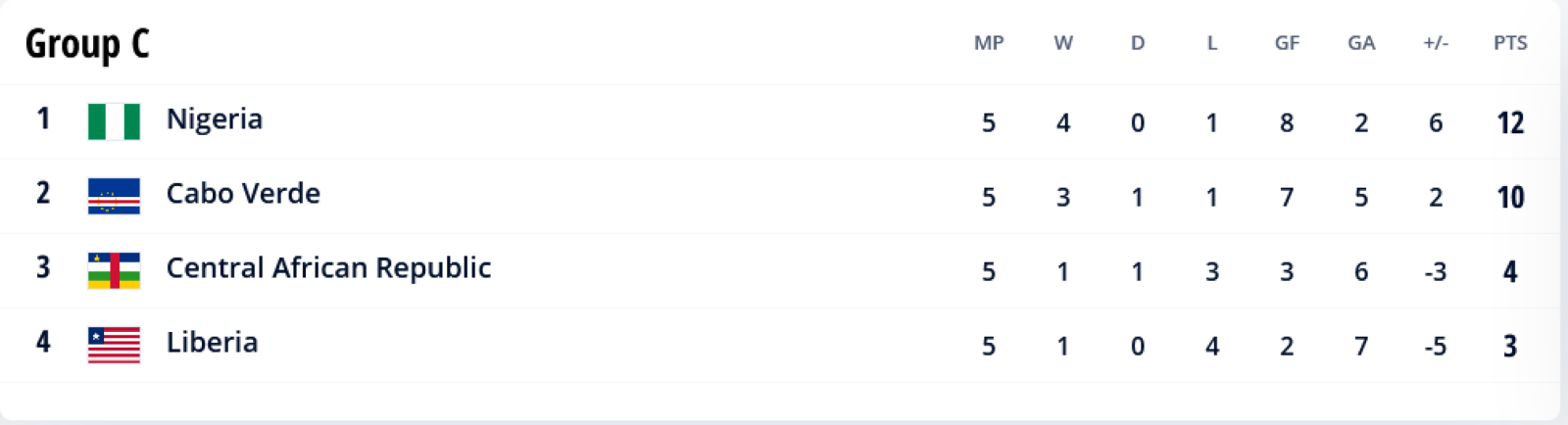Image resolution: width=1568 pixels, height=425 pixels.
Task: Click the GF column header
Action: click(1287, 43)
